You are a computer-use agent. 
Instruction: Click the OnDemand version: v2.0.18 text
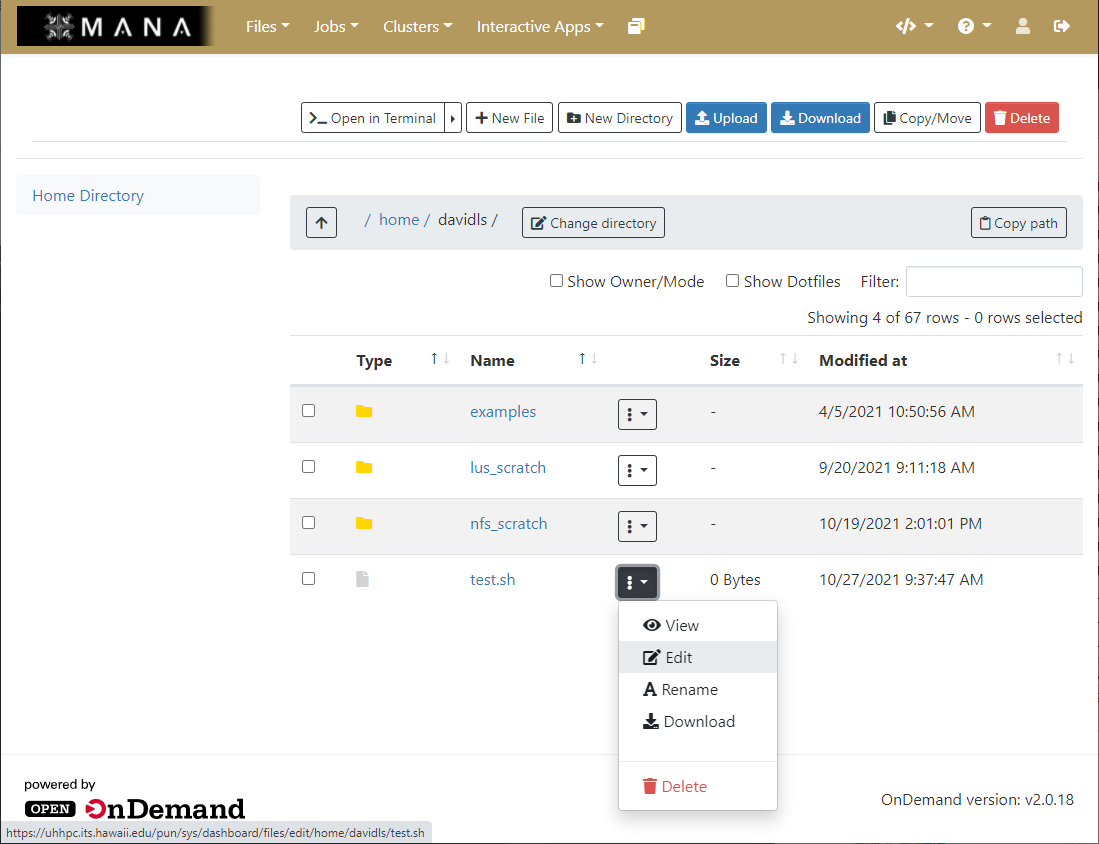(977, 800)
